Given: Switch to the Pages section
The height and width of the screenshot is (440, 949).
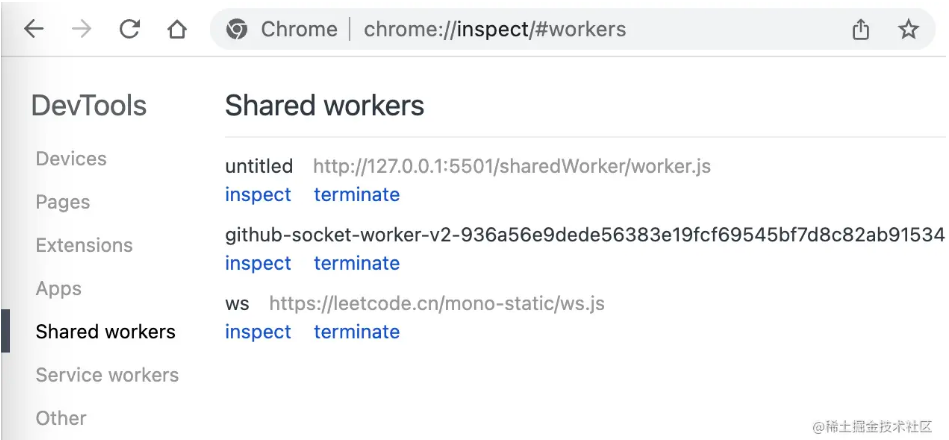Looking at the screenshot, I should 63,202.
